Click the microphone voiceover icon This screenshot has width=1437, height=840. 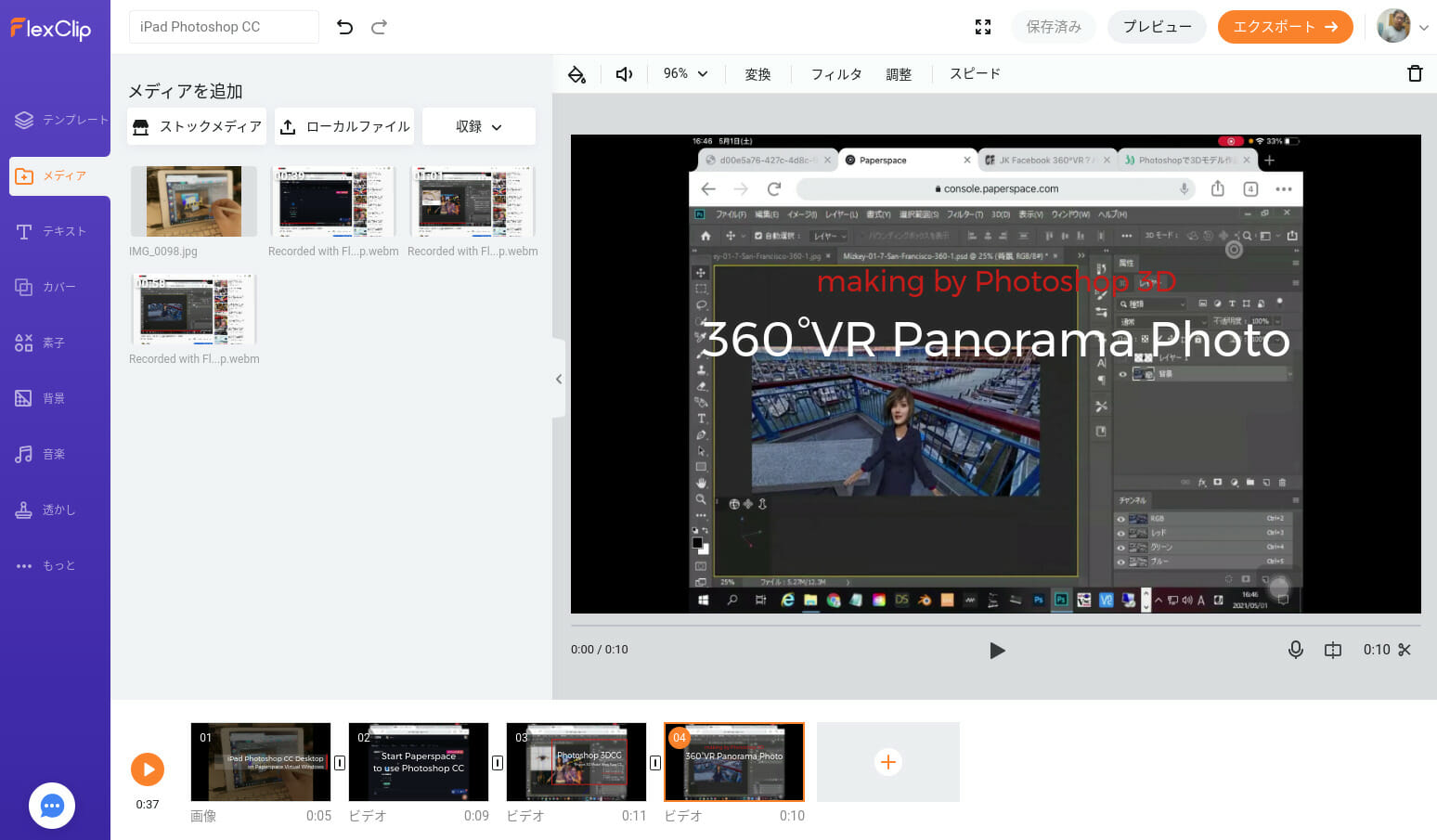click(1296, 650)
